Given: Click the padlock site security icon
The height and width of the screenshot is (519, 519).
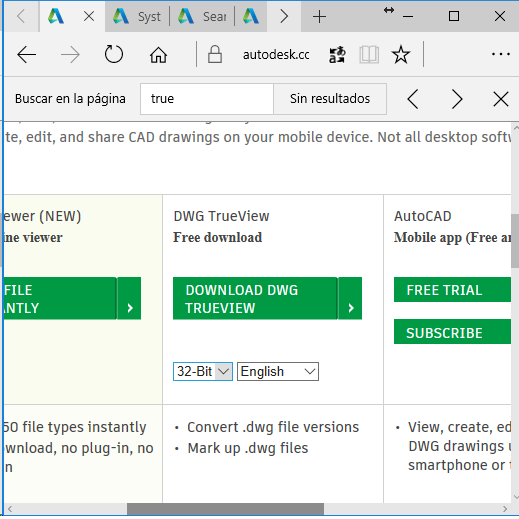Looking at the screenshot, I should [215, 54].
